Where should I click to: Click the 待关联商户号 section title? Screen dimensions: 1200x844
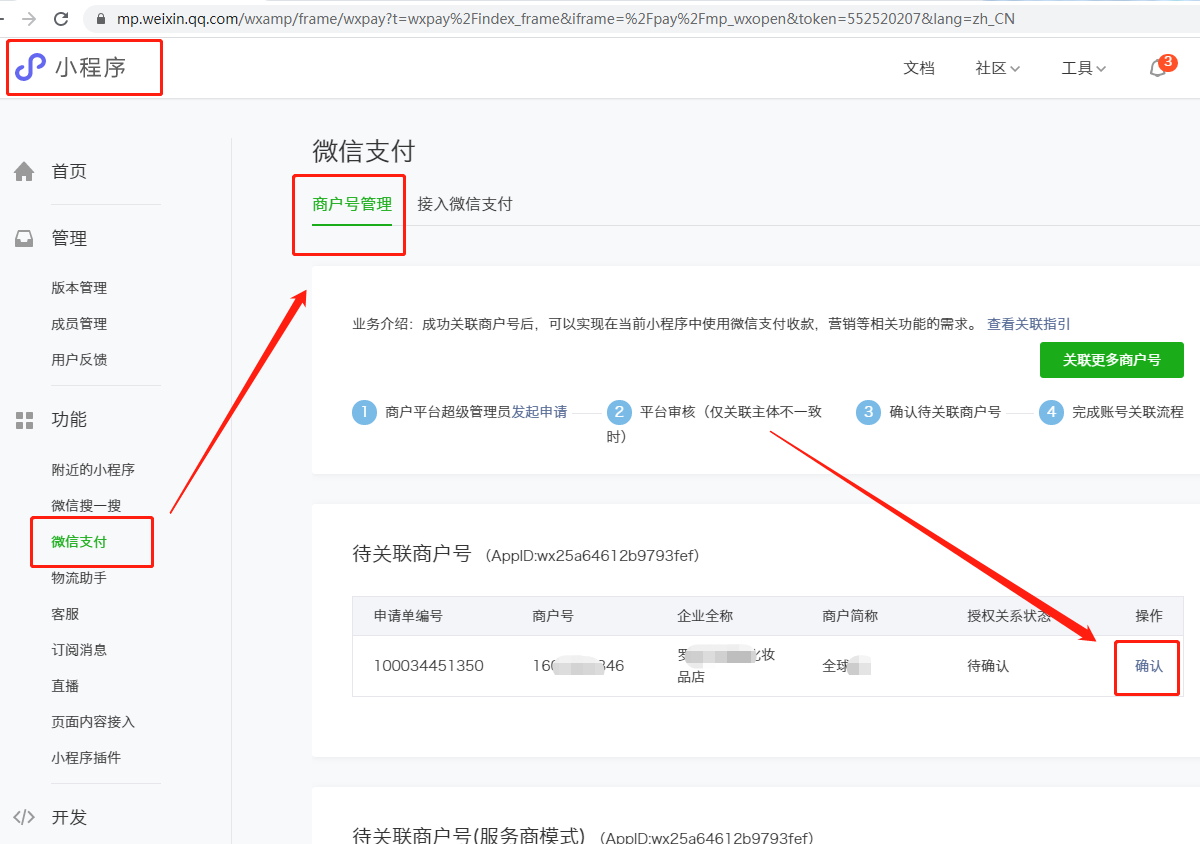(412, 554)
